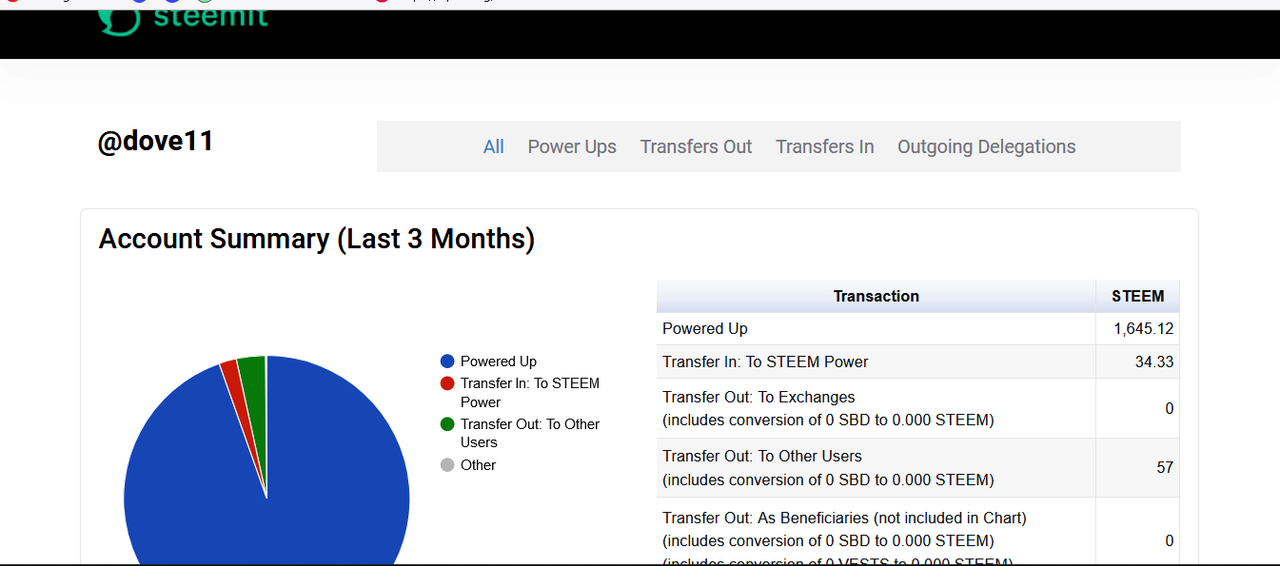Click the 1,645.12 value cell

point(1138,329)
